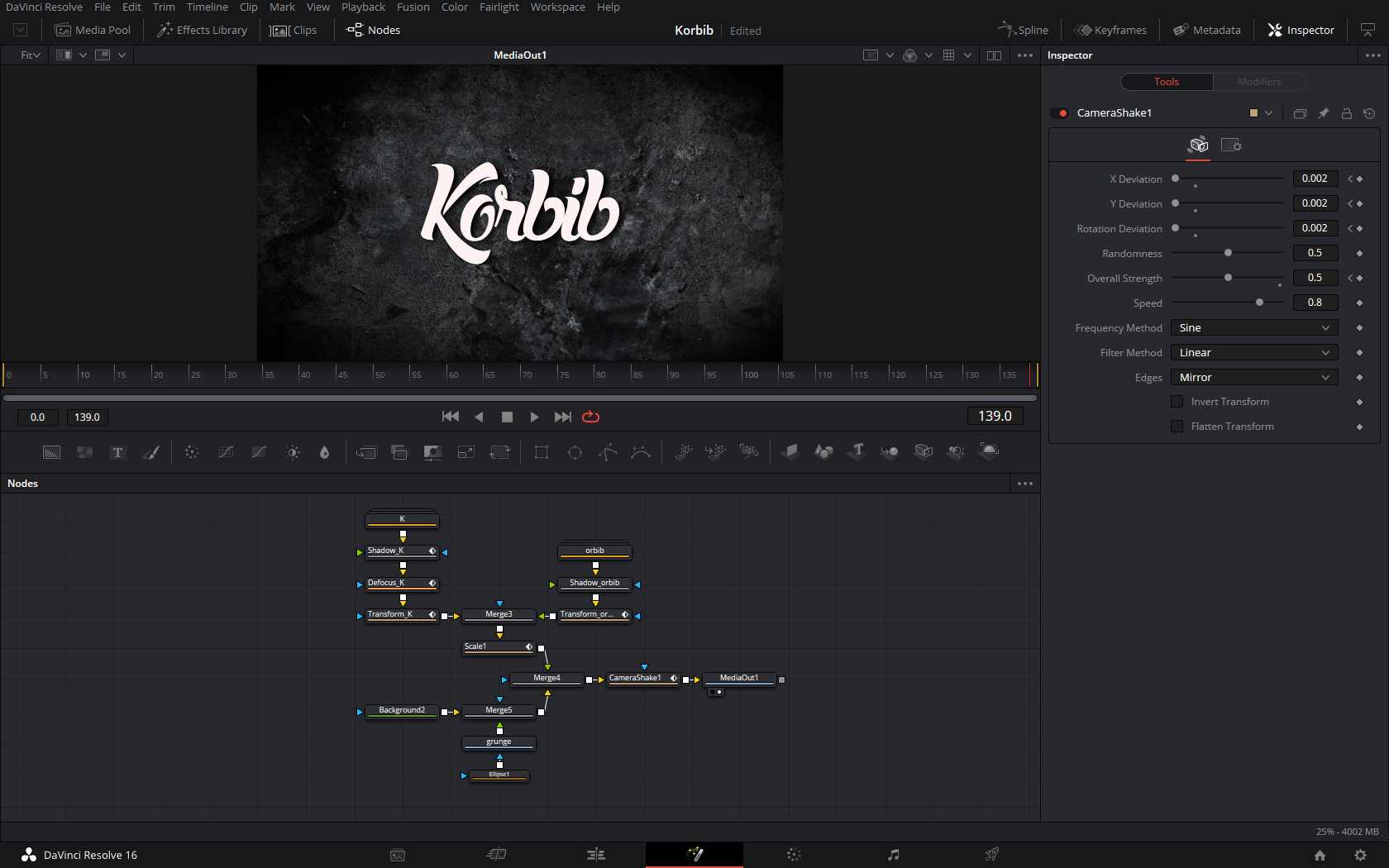Click the Randomness slider handle

(1228, 253)
